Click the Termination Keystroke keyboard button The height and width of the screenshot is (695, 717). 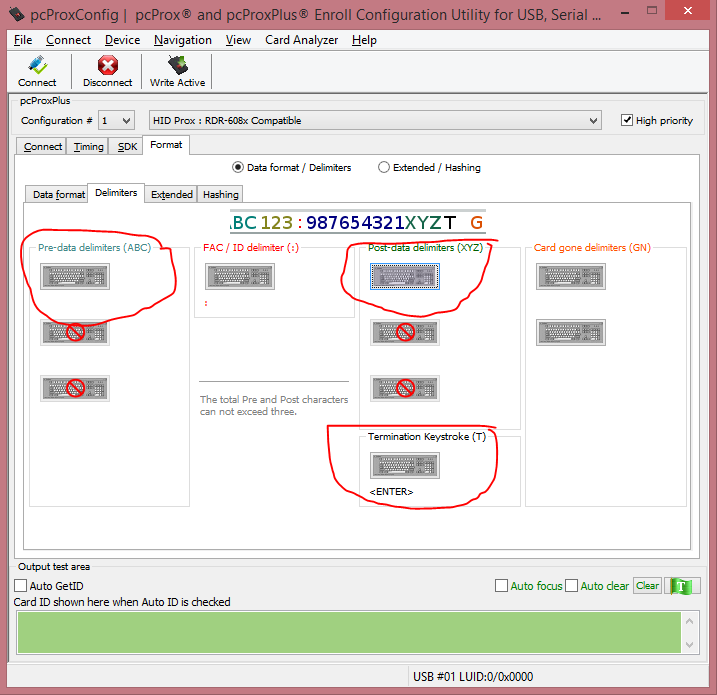pos(405,465)
